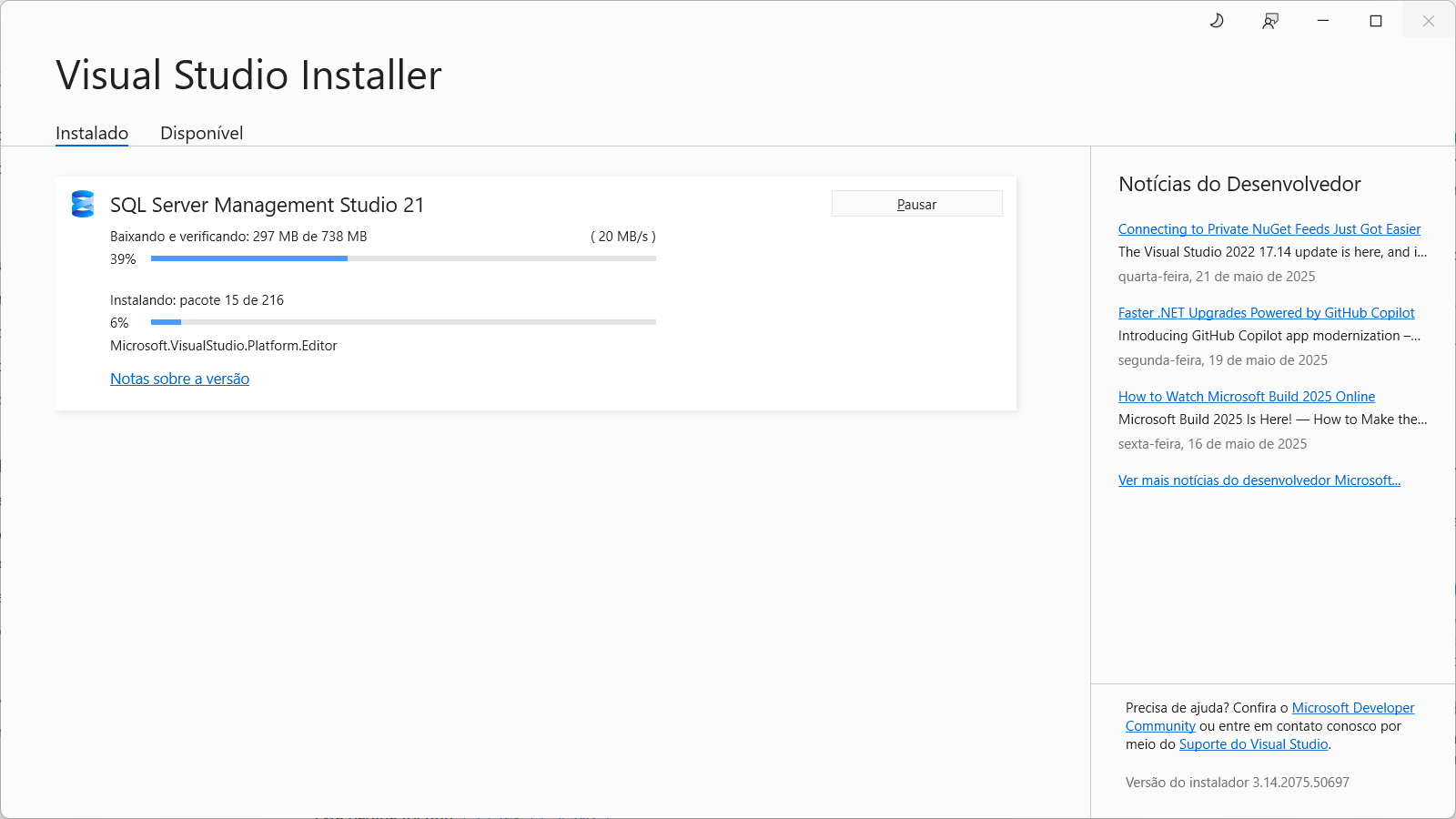Pause the installation with Pausar button
Viewport: 1456px width, 819px height.
pyautogui.click(x=917, y=204)
